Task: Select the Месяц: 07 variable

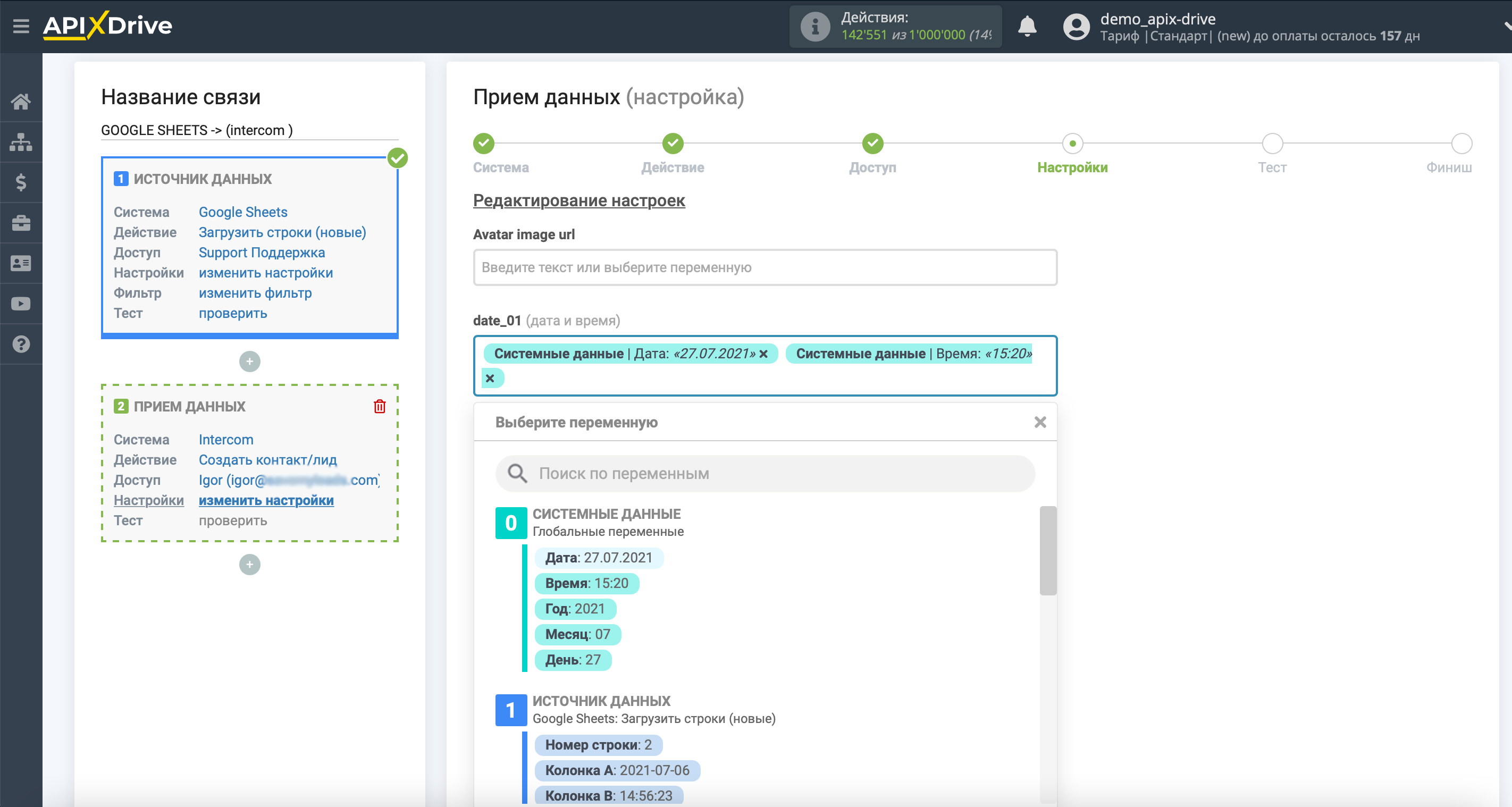Action: pyautogui.click(x=577, y=634)
